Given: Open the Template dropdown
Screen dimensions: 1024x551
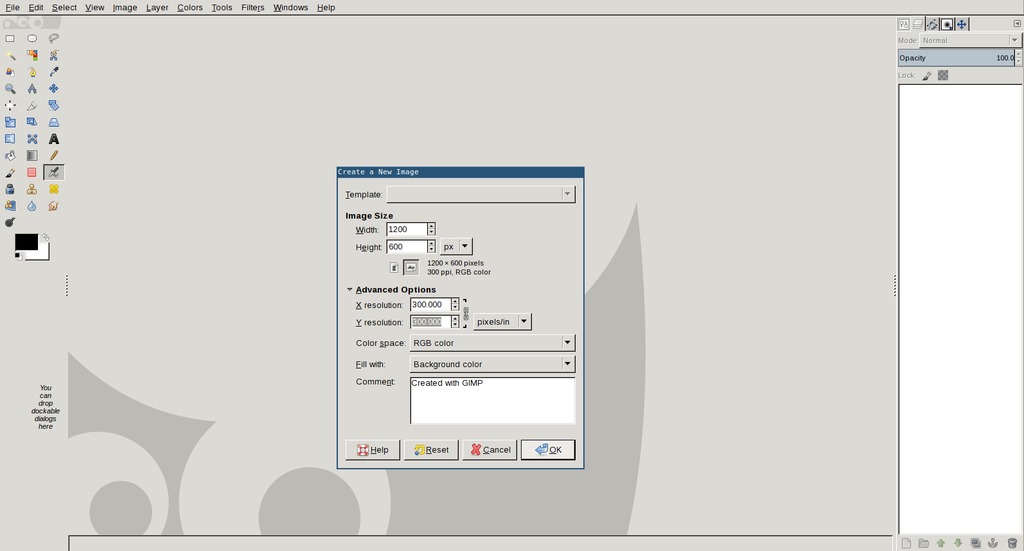Looking at the screenshot, I should coord(481,194).
